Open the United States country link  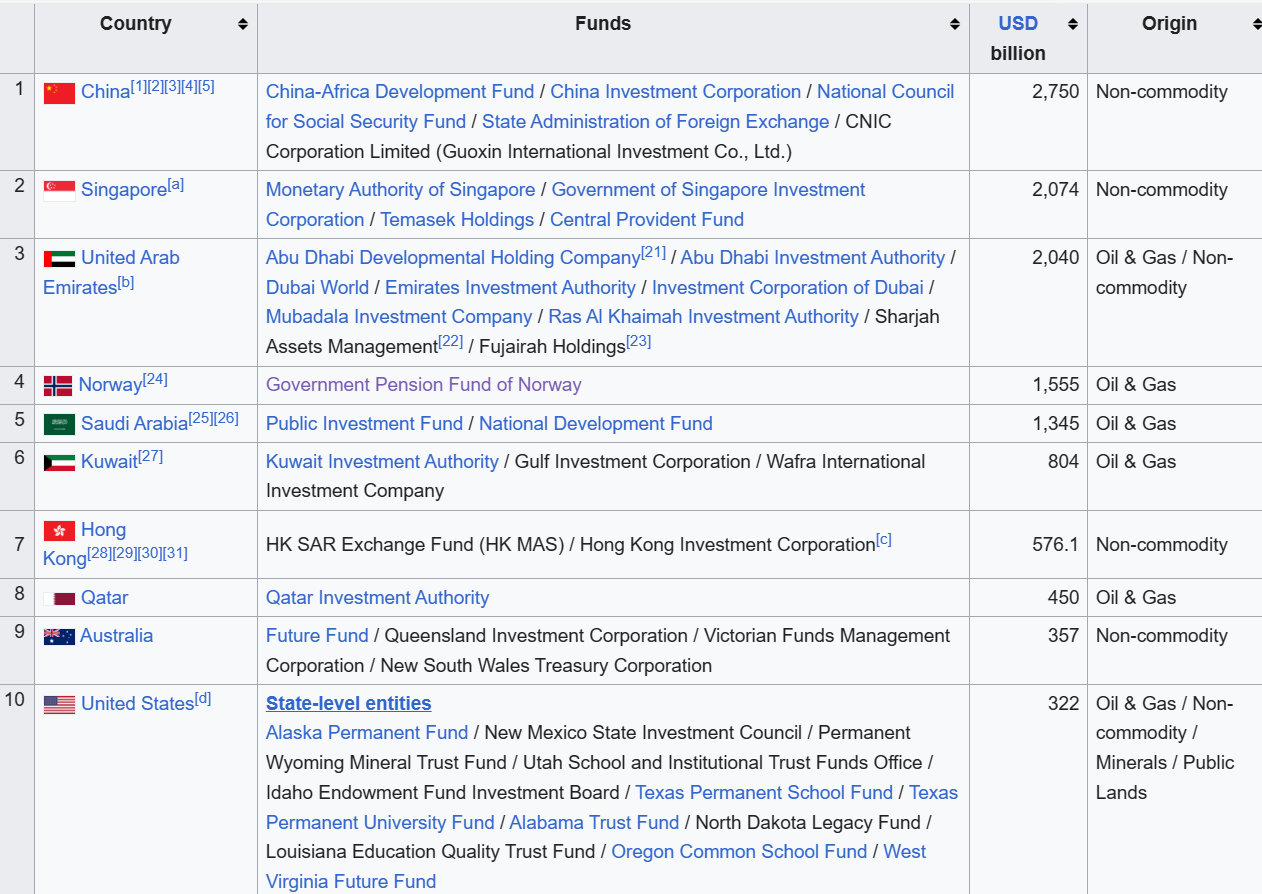137,704
